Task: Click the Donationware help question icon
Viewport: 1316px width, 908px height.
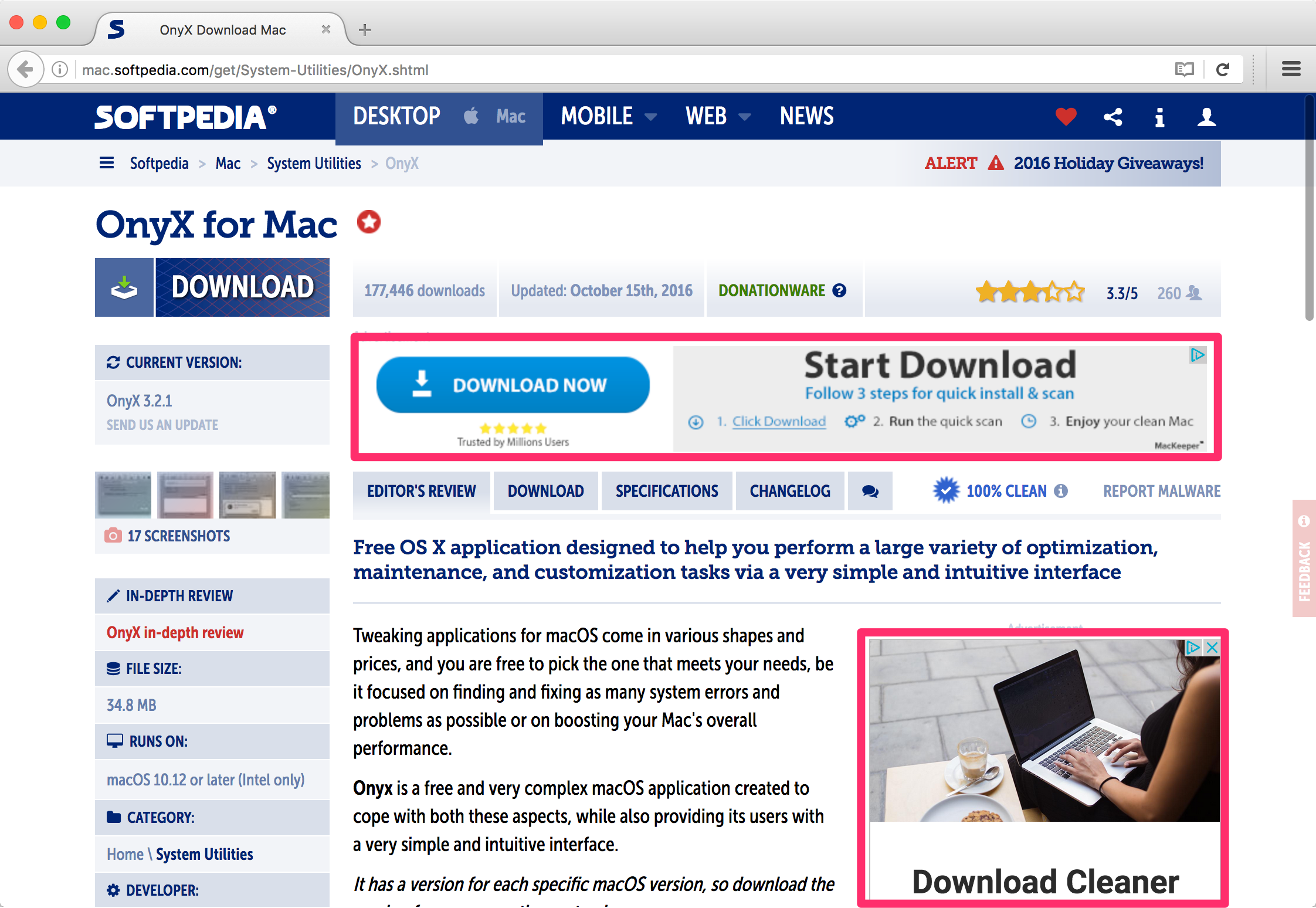Action: point(840,290)
